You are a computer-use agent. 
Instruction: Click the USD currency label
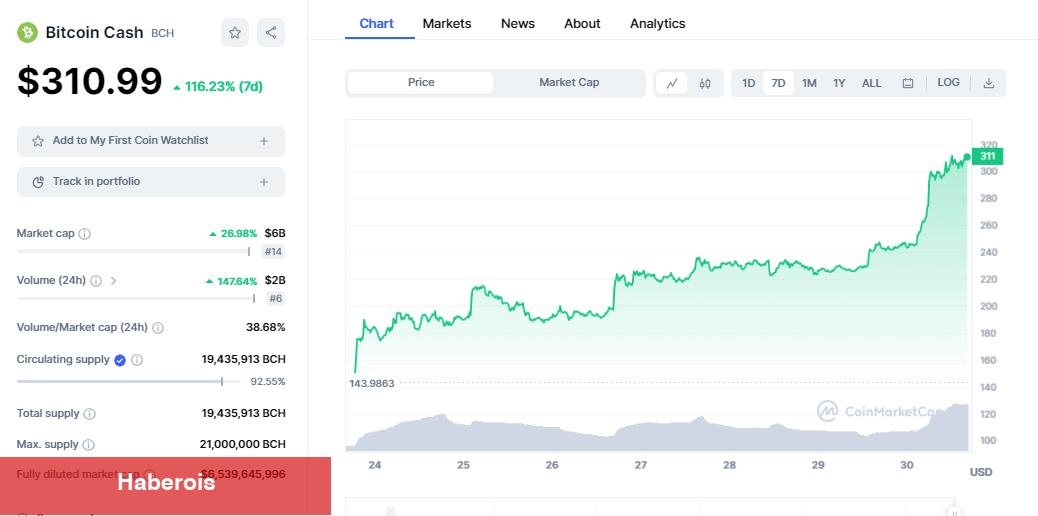point(981,472)
